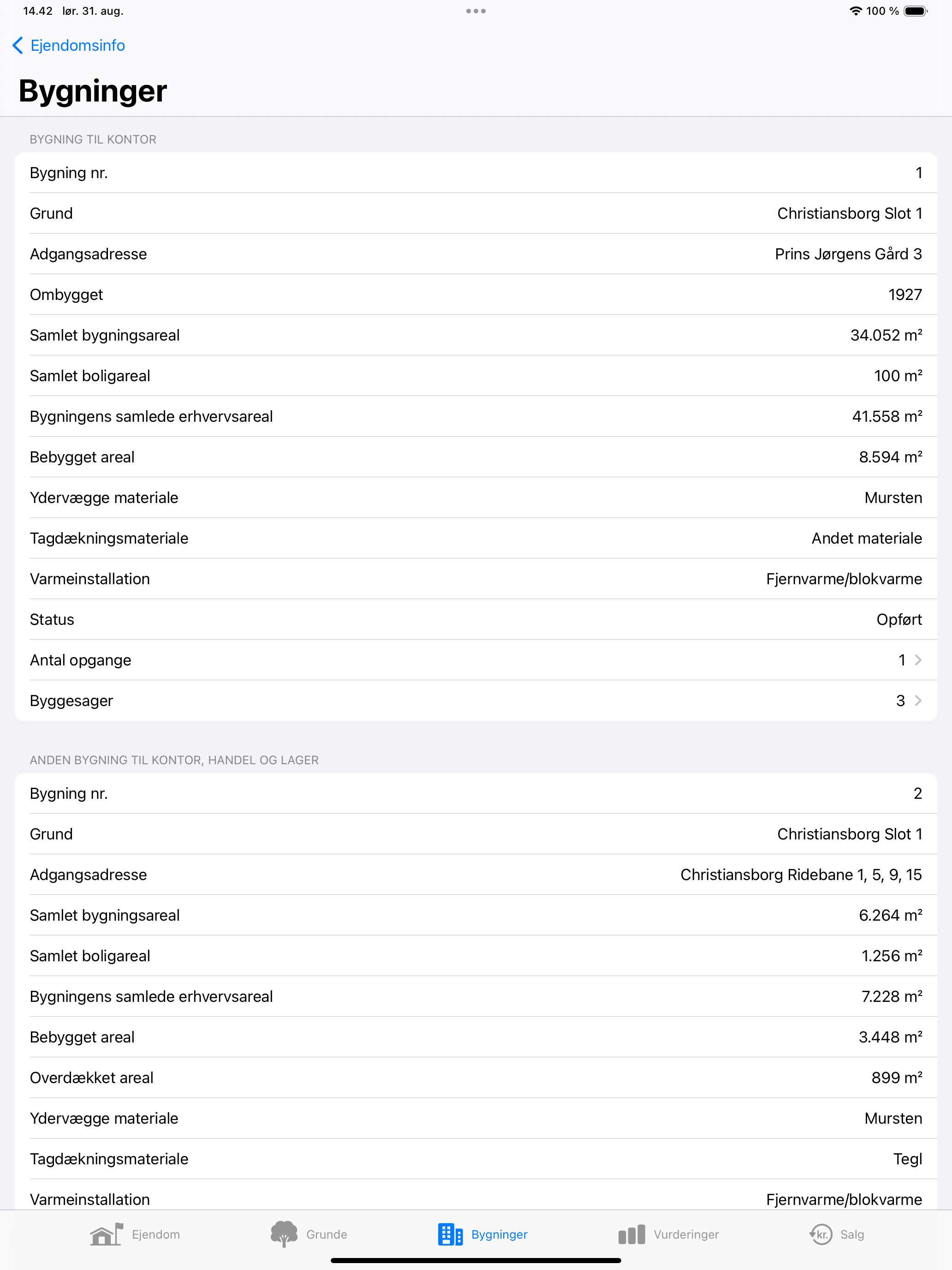
Task: Open the Vurderinger bar chart icon
Action: (632, 1234)
